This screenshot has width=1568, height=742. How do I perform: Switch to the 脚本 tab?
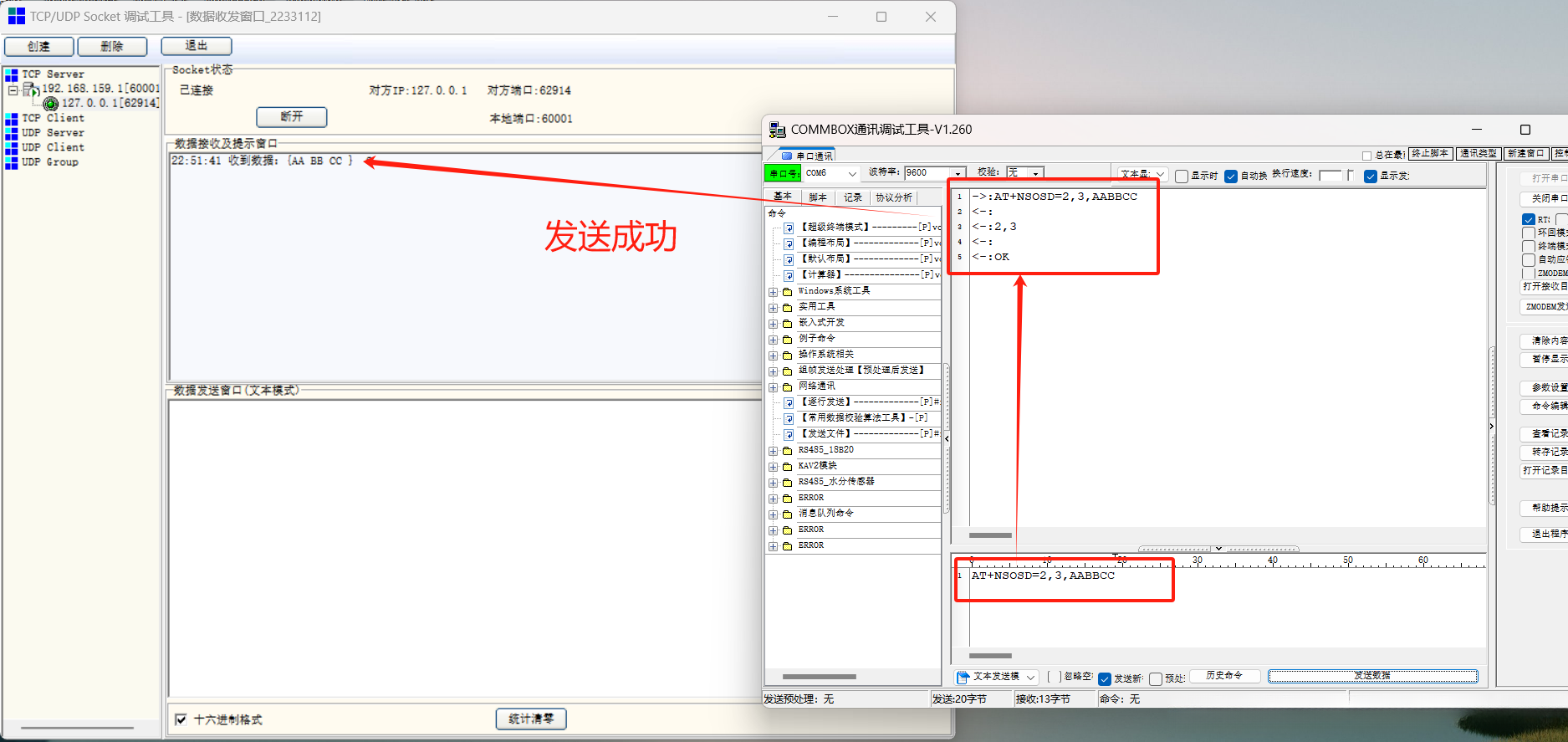(818, 197)
